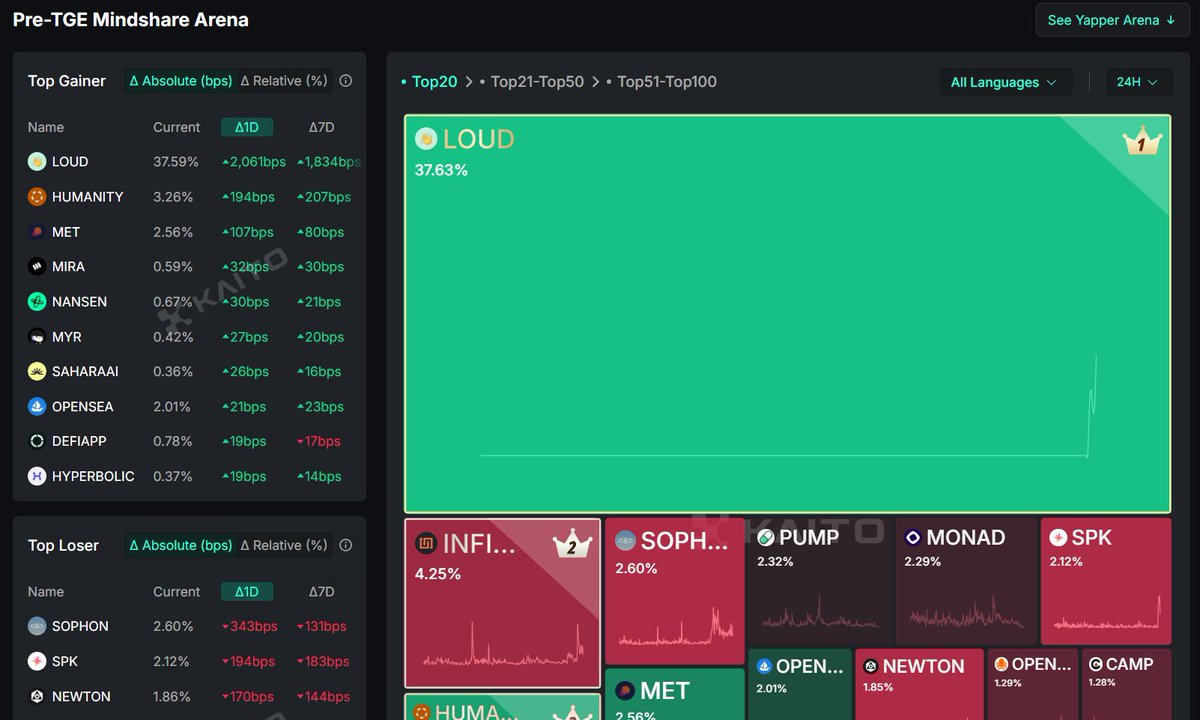
Task: Open the 24H timeframe dropdown
Action: point(1138,82)
